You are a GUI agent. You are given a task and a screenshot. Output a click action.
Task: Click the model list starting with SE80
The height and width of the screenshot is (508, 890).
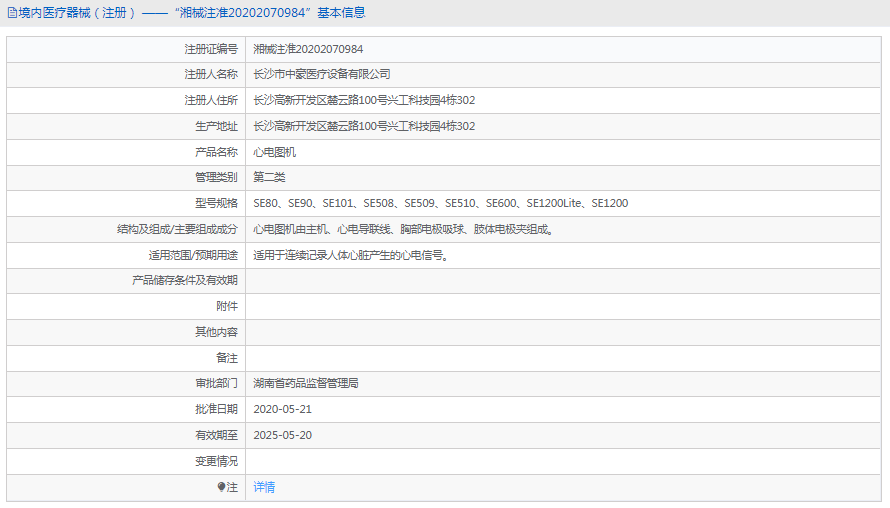[440, 203]
